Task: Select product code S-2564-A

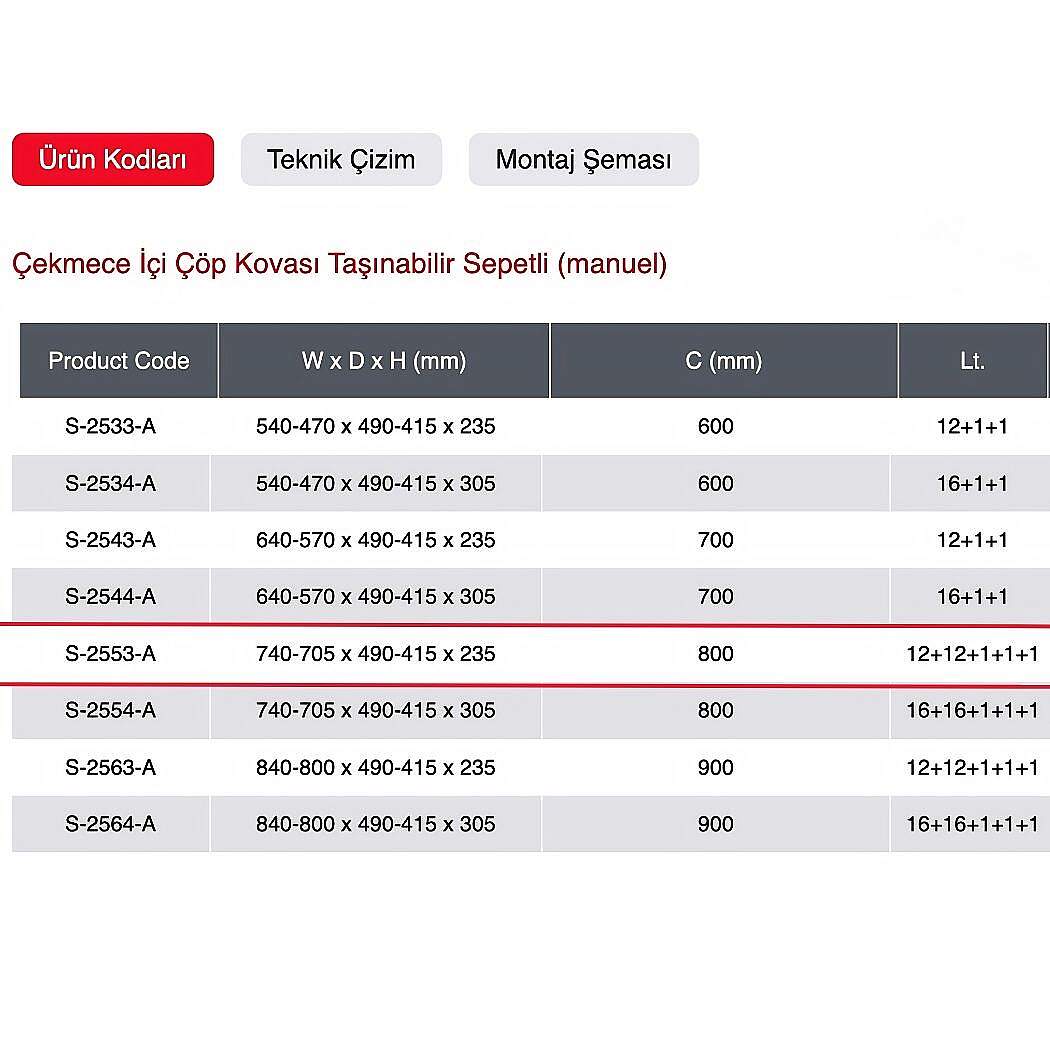Action: click(x=111, y=825)
